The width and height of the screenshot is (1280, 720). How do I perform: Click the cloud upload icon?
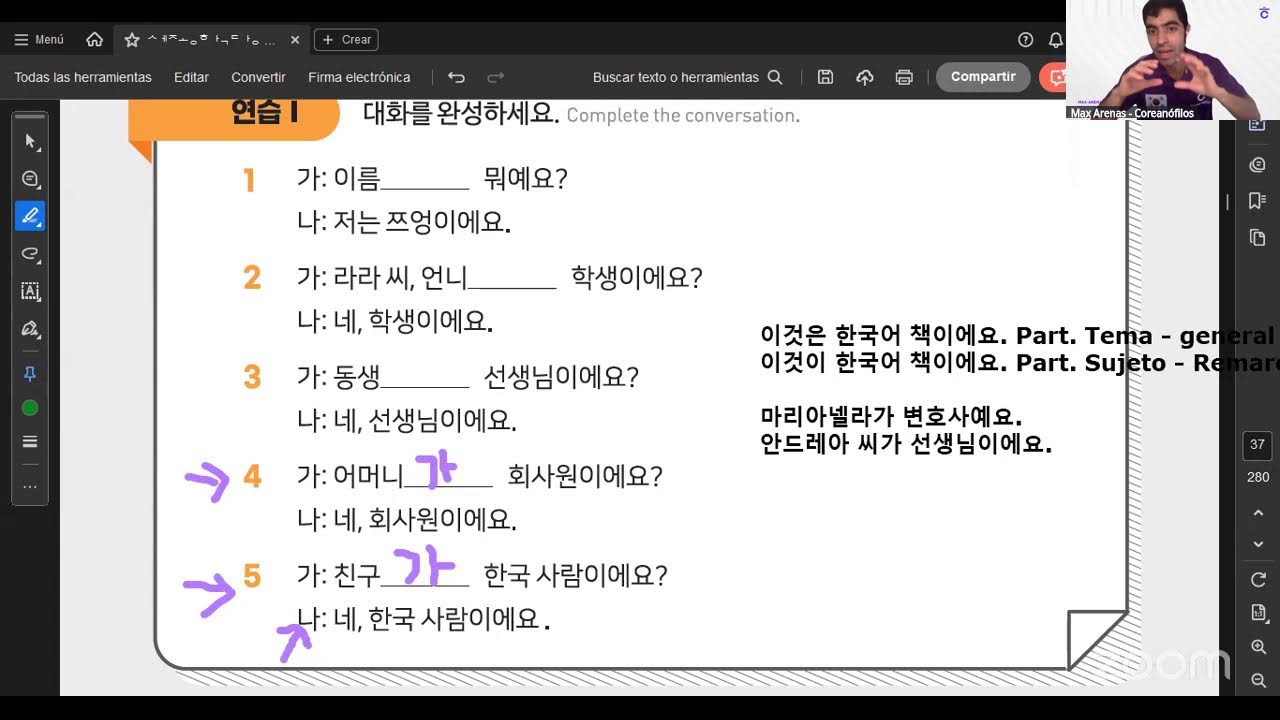click(865, 77)
